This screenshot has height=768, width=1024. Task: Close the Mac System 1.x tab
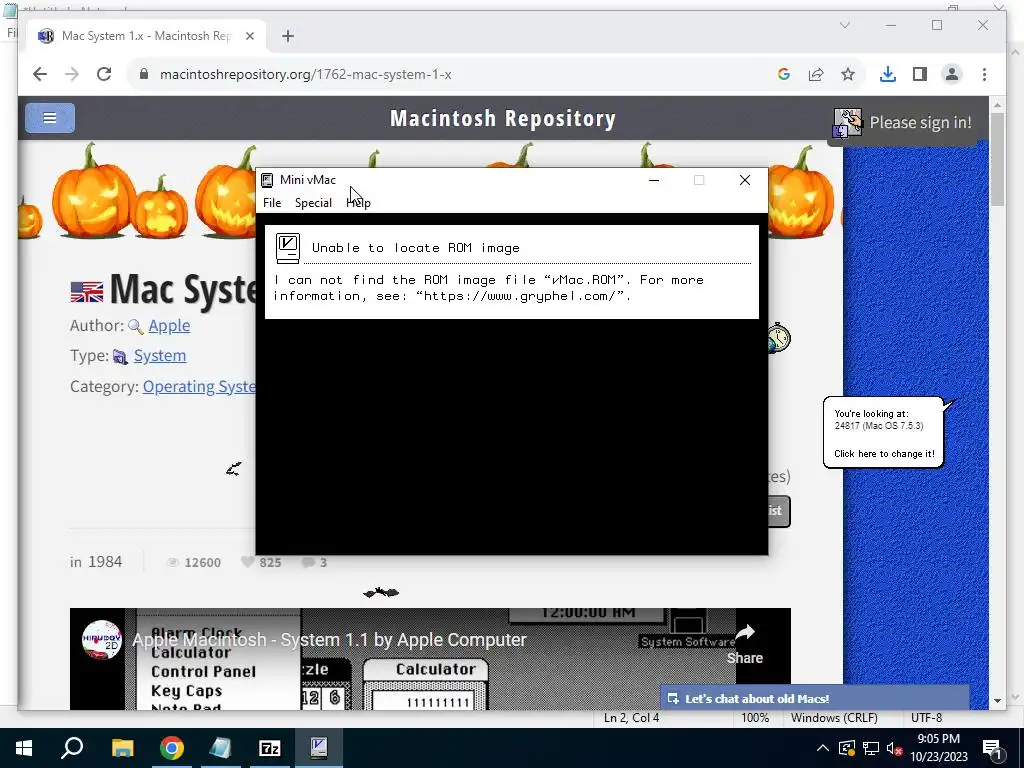coord(249,36)
